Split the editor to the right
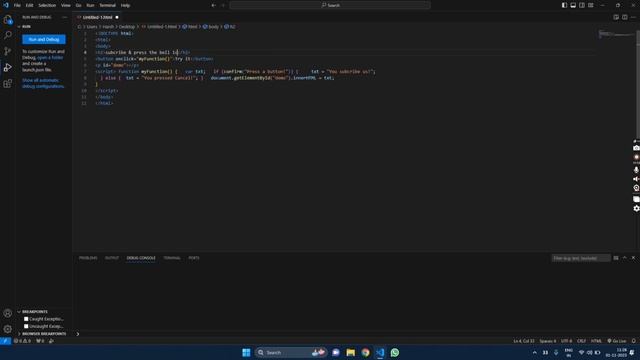The width and height of the screenshot is (640, 360). pos(624,17)
